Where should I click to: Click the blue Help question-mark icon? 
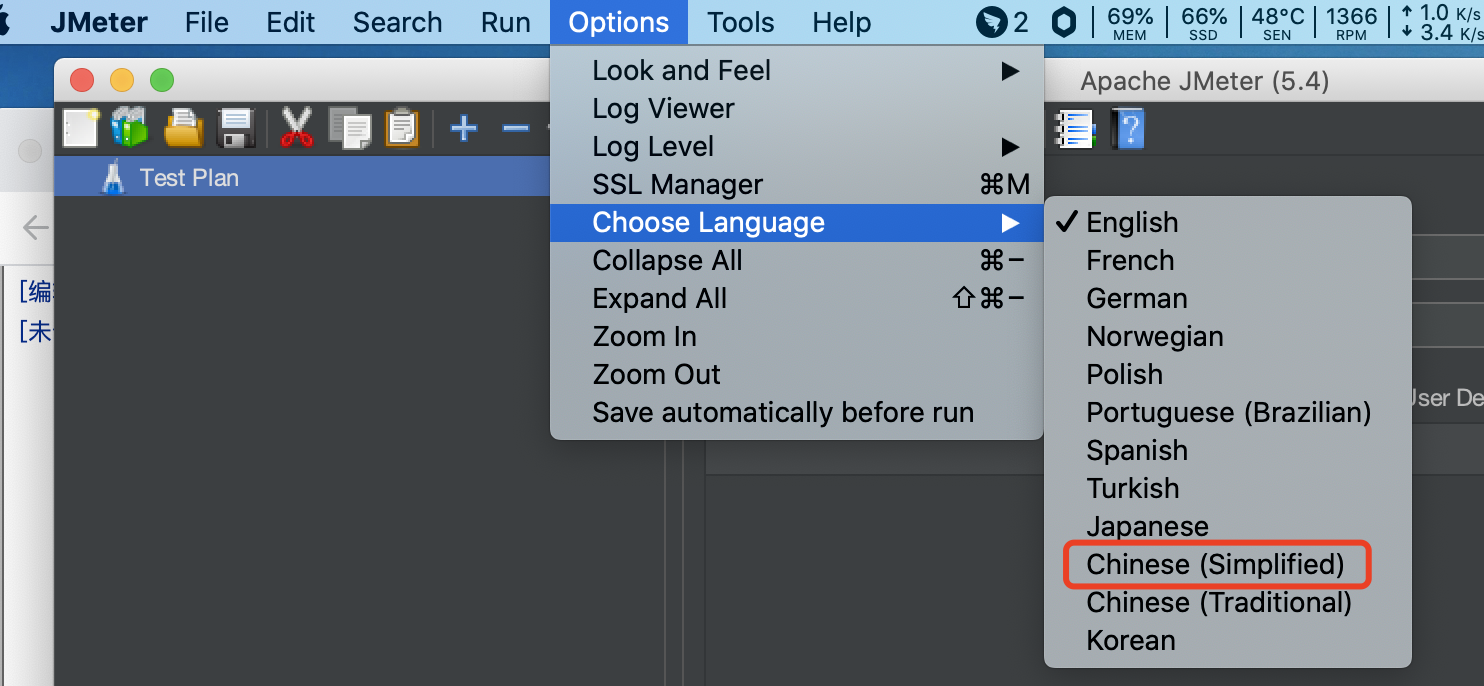tap(1130, 129)
